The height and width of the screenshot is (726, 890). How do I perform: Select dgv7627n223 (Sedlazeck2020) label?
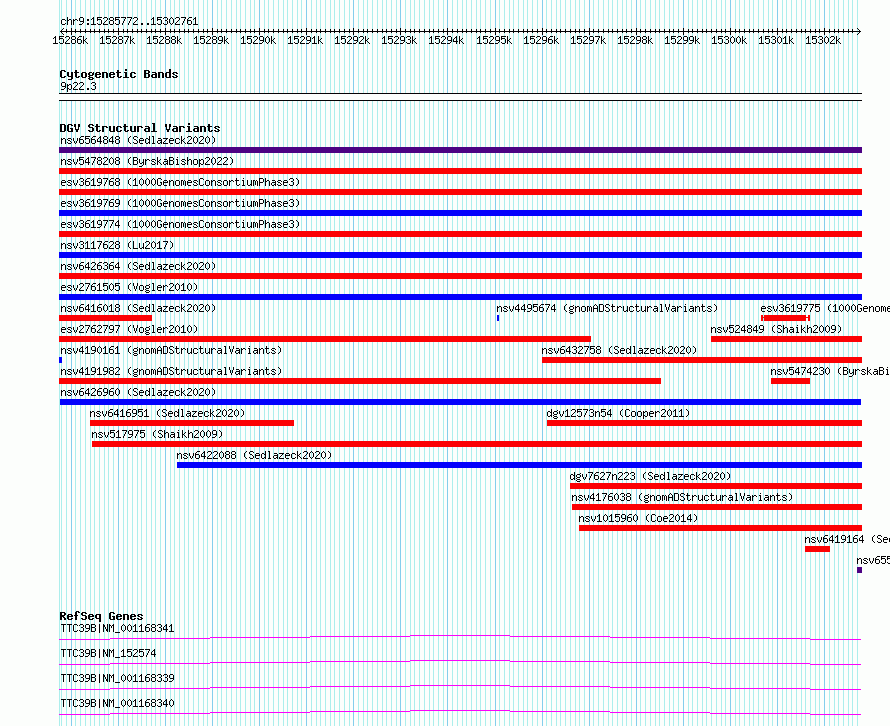click(650, 476)
